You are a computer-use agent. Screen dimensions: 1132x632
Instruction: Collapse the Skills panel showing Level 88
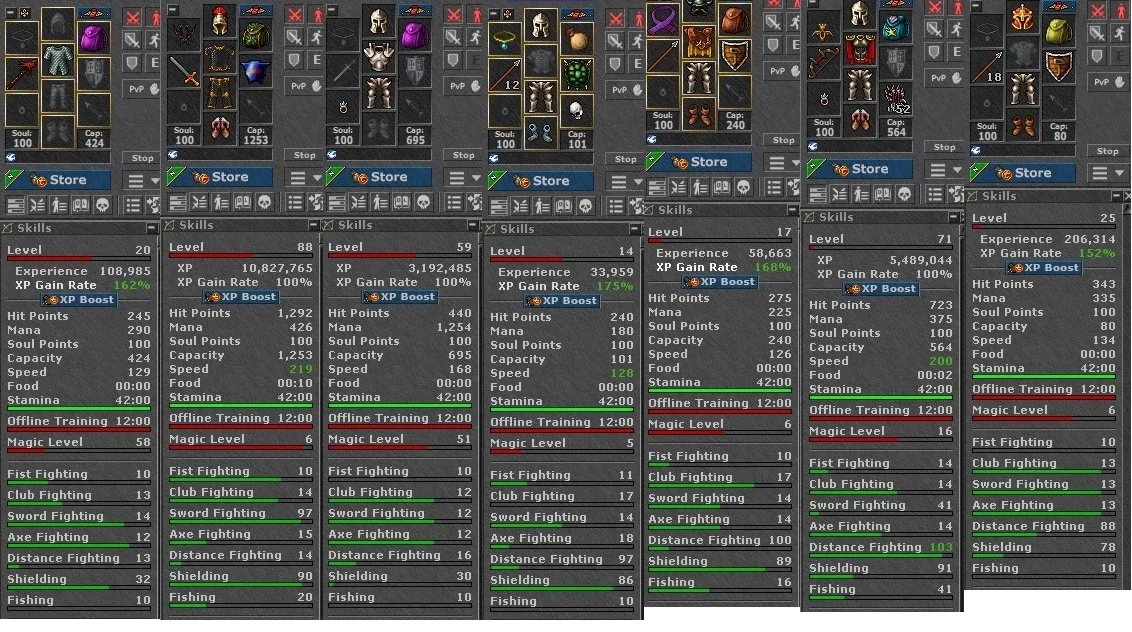[313, 225]
